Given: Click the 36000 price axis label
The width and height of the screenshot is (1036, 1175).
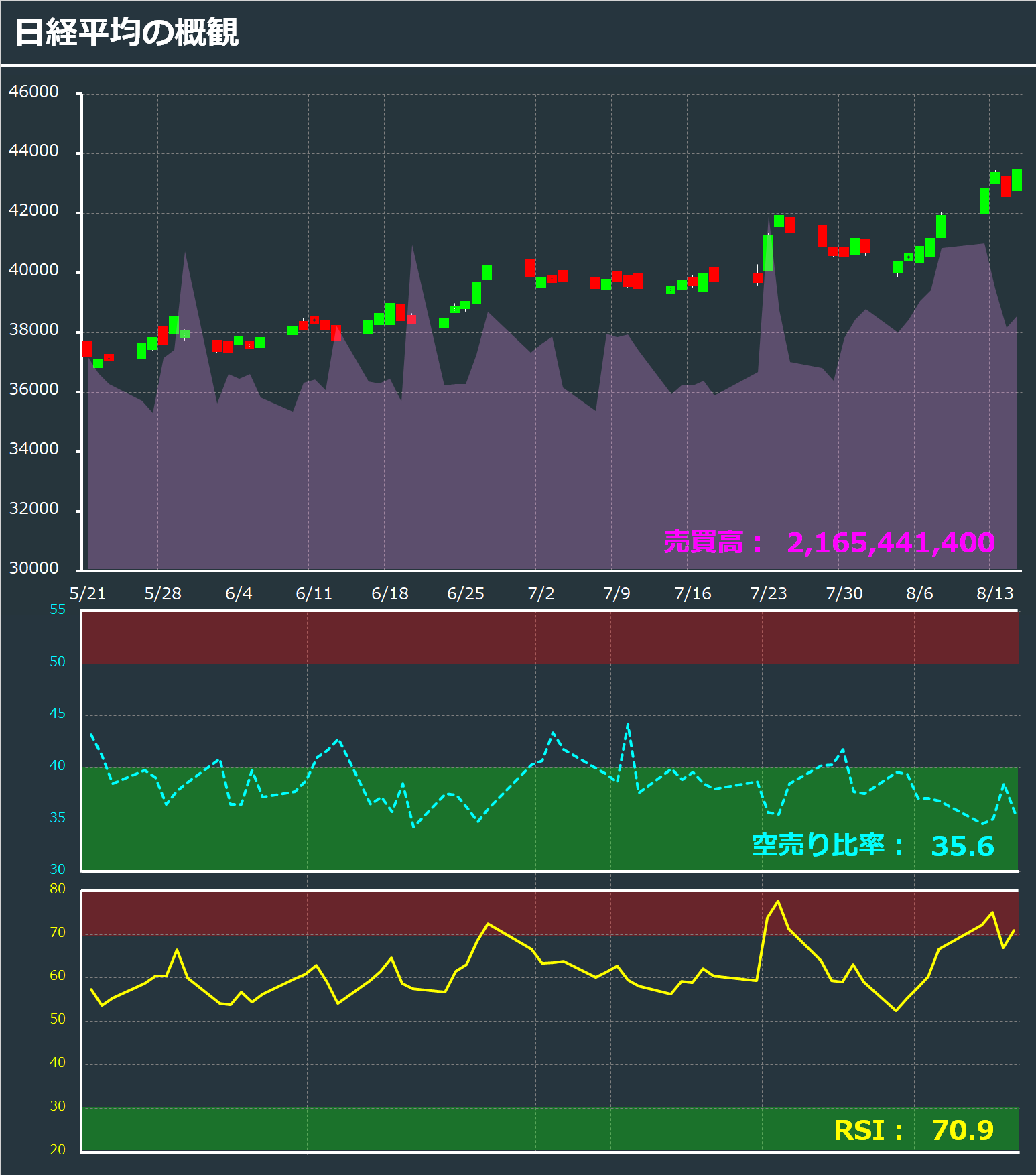Looking at the screenshot, I should [34, 389].
